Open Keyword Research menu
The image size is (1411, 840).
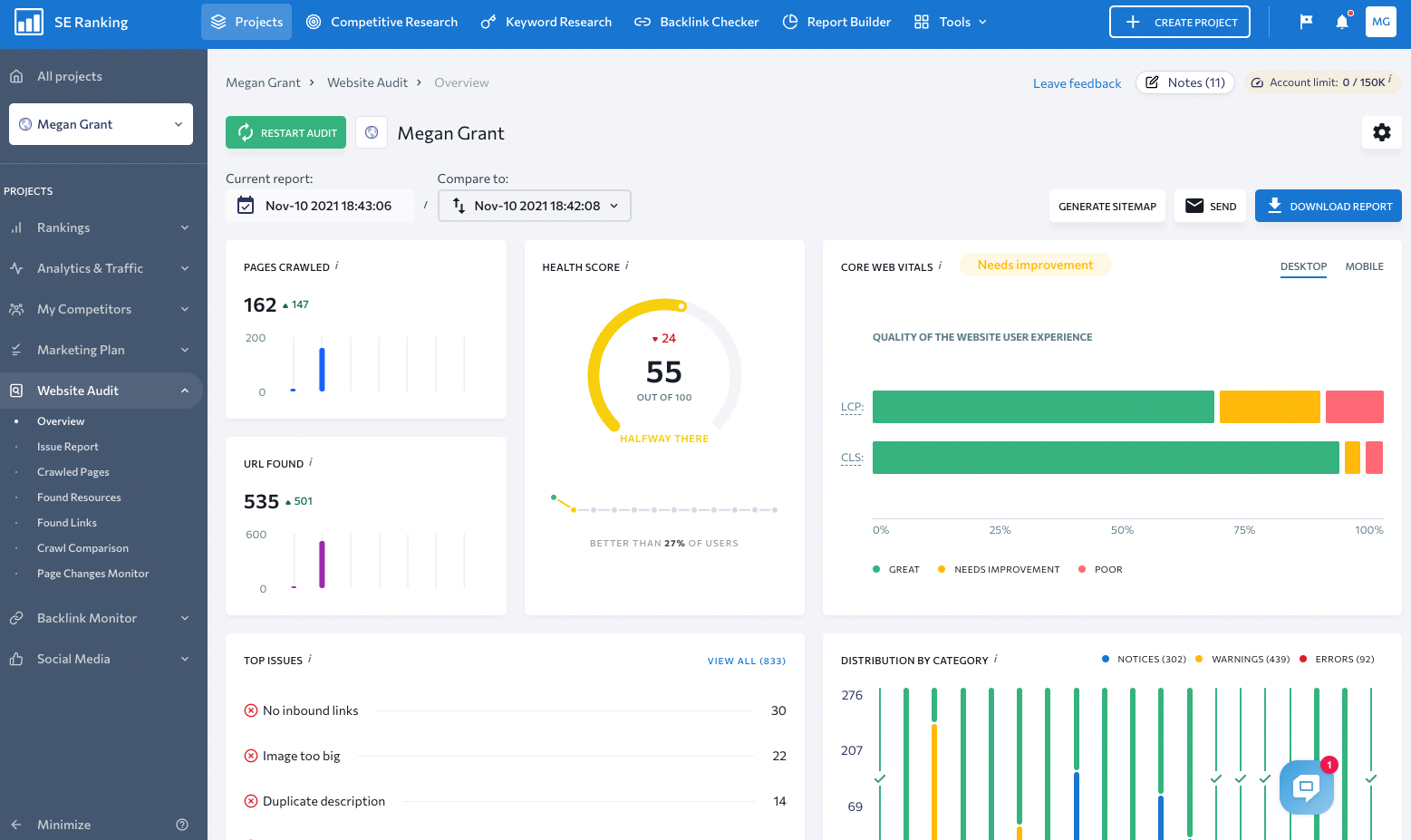pyautogui.click(x=546, y=22)
